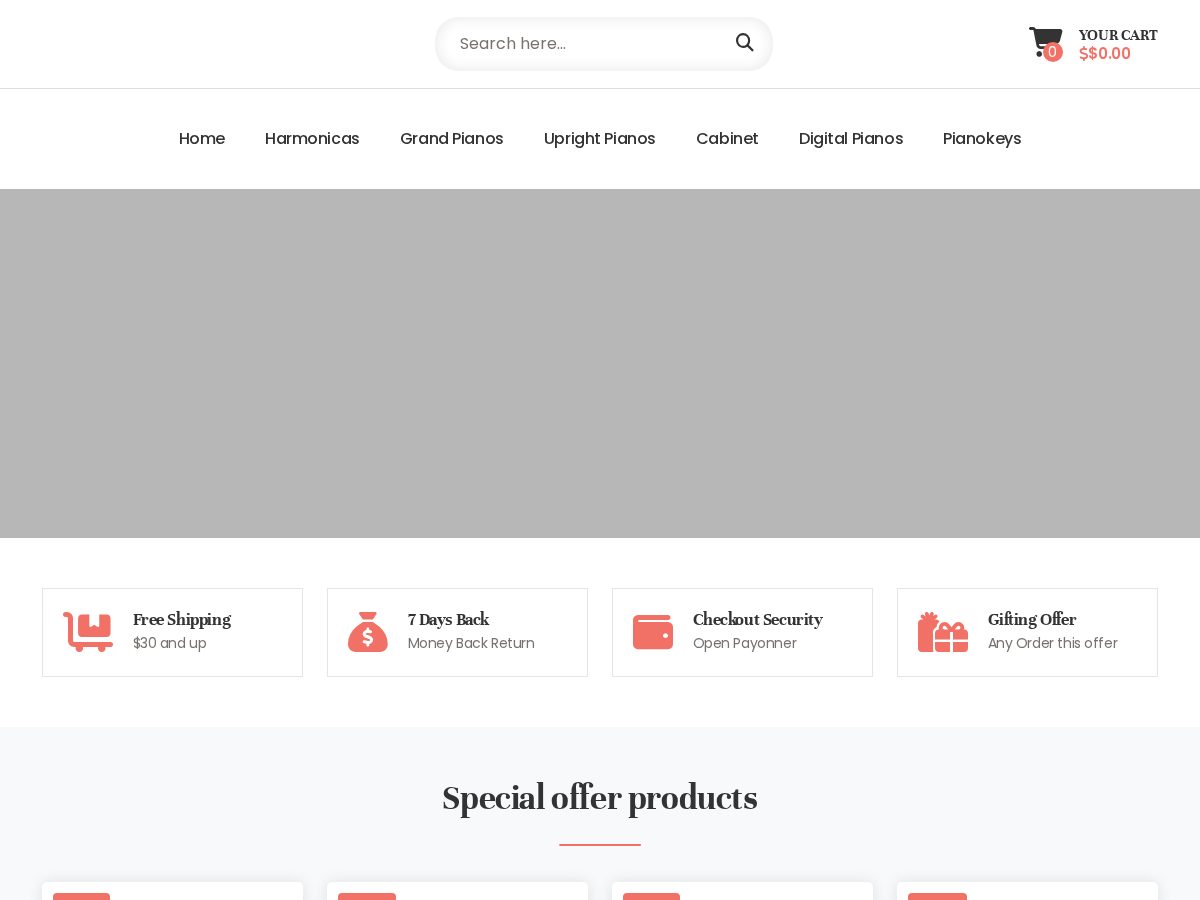Image resolution: width=1200 pixels, height=900 pixels.
Task: Open the Pianokeys category
Action: click(x=982, y=138)
